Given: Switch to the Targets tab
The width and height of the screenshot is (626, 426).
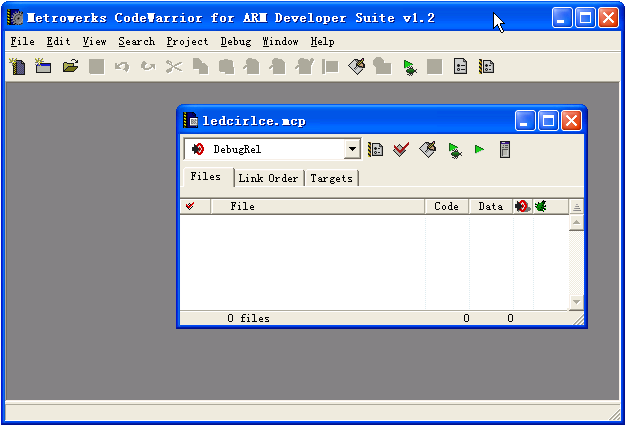Looking at the screenshot, I should [331, 178].
